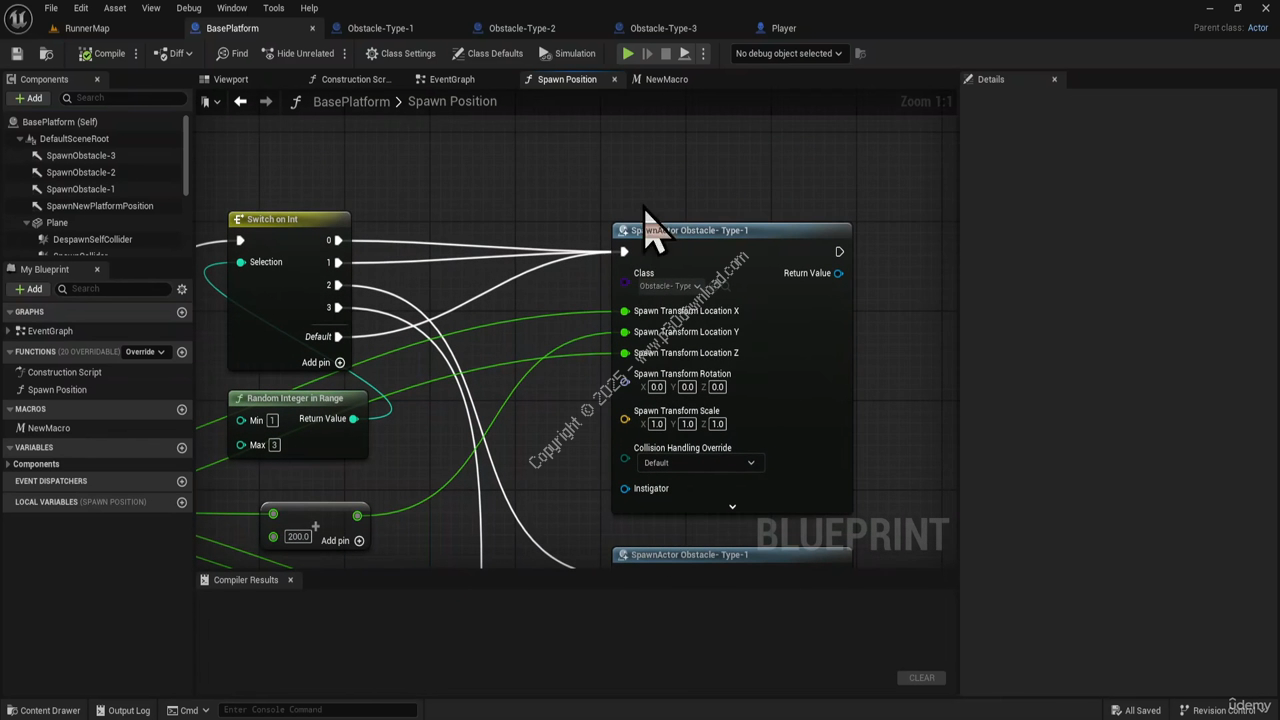Click the CLEAR button in Compiler Results
This screenshot has height=720, width=1280.
921,678
